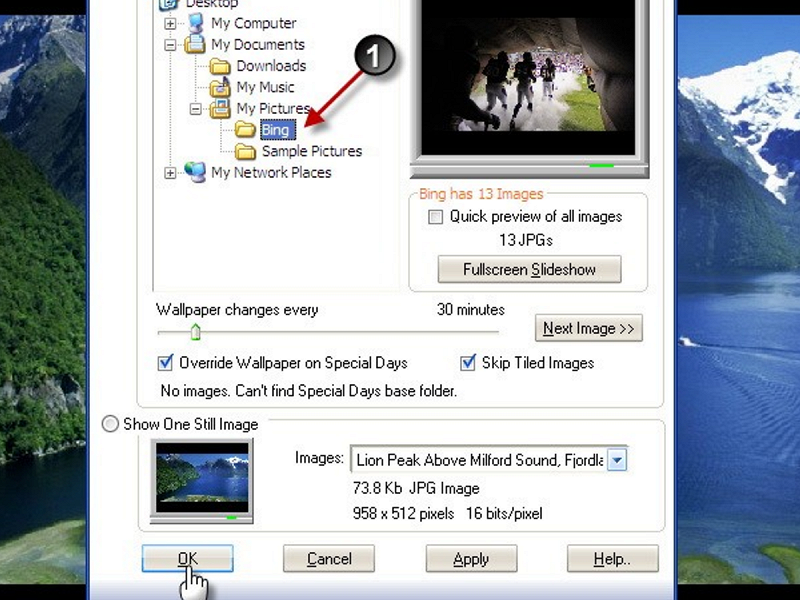Select My Pictures label in the tree
The height and width of the screenshot is (600, 800).
tap(273, 109)
